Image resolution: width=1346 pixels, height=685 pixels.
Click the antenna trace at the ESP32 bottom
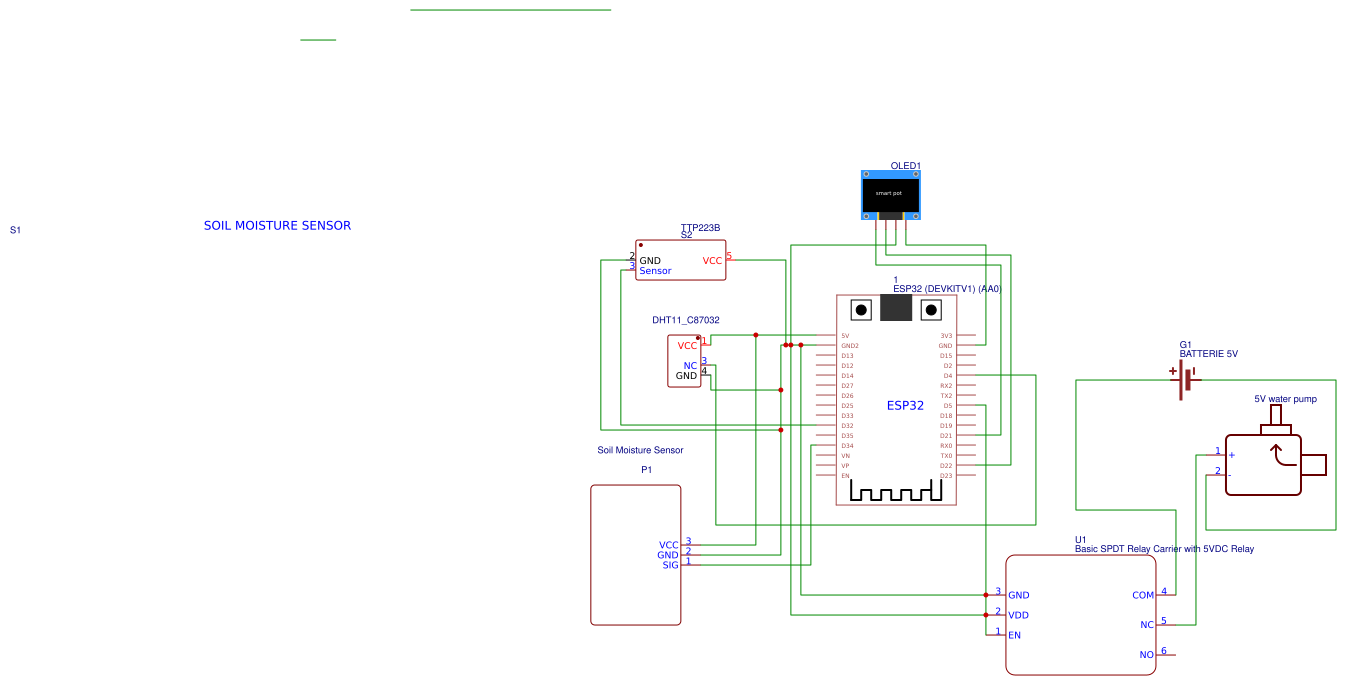click(896, 491)
